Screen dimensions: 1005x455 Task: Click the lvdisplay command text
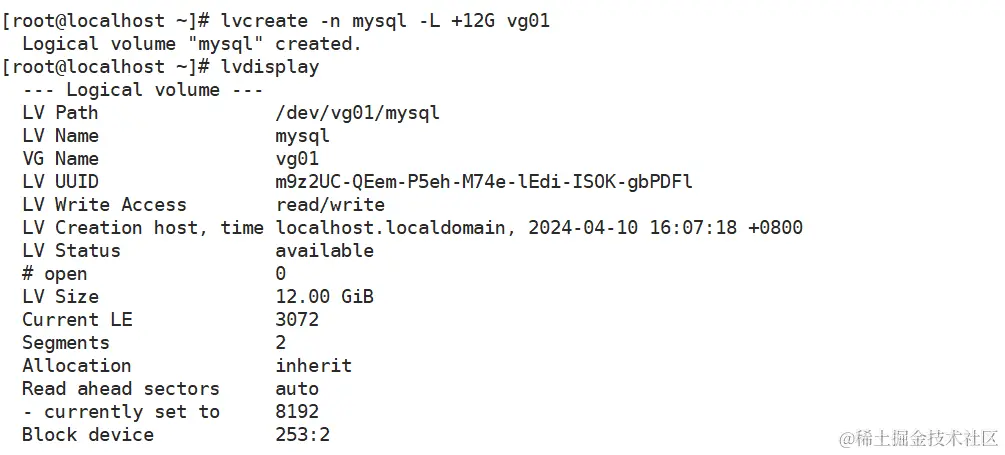point(269,66)
